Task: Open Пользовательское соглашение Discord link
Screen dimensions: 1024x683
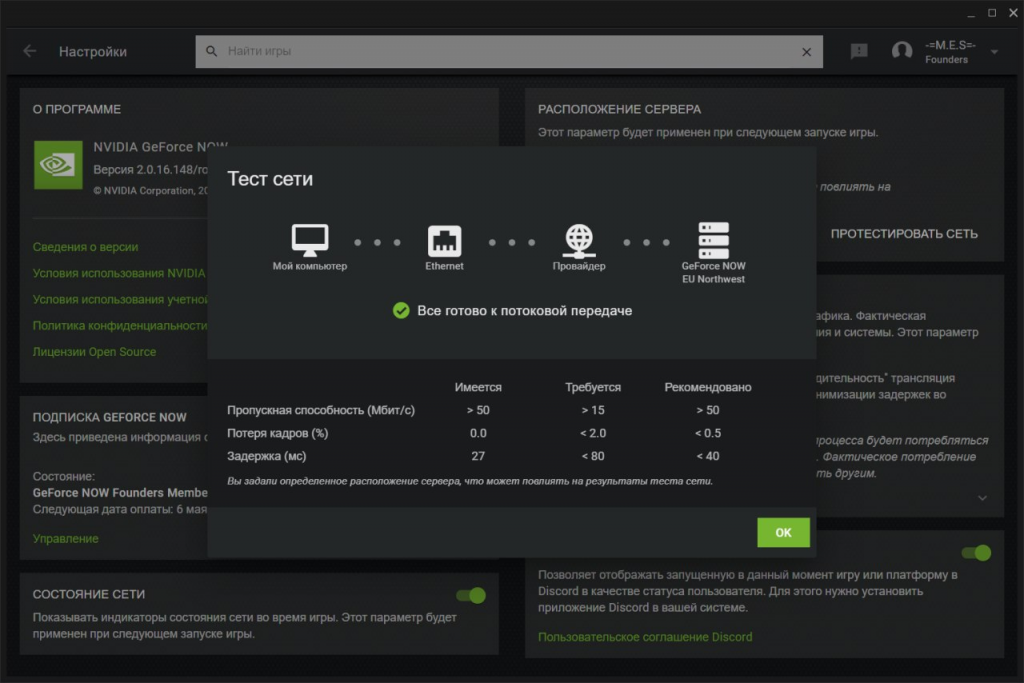Action: pos(645,637)
